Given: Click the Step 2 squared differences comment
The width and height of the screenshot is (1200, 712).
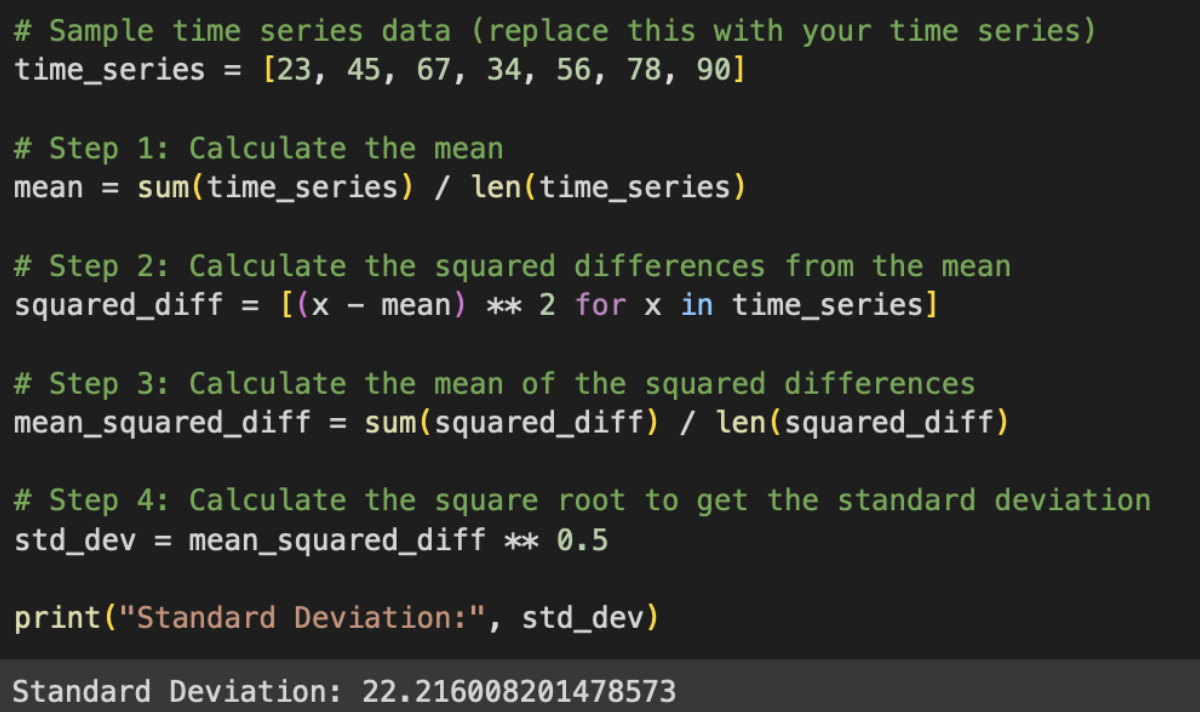Looking at the screenshot, I should (x=512, y=266).
